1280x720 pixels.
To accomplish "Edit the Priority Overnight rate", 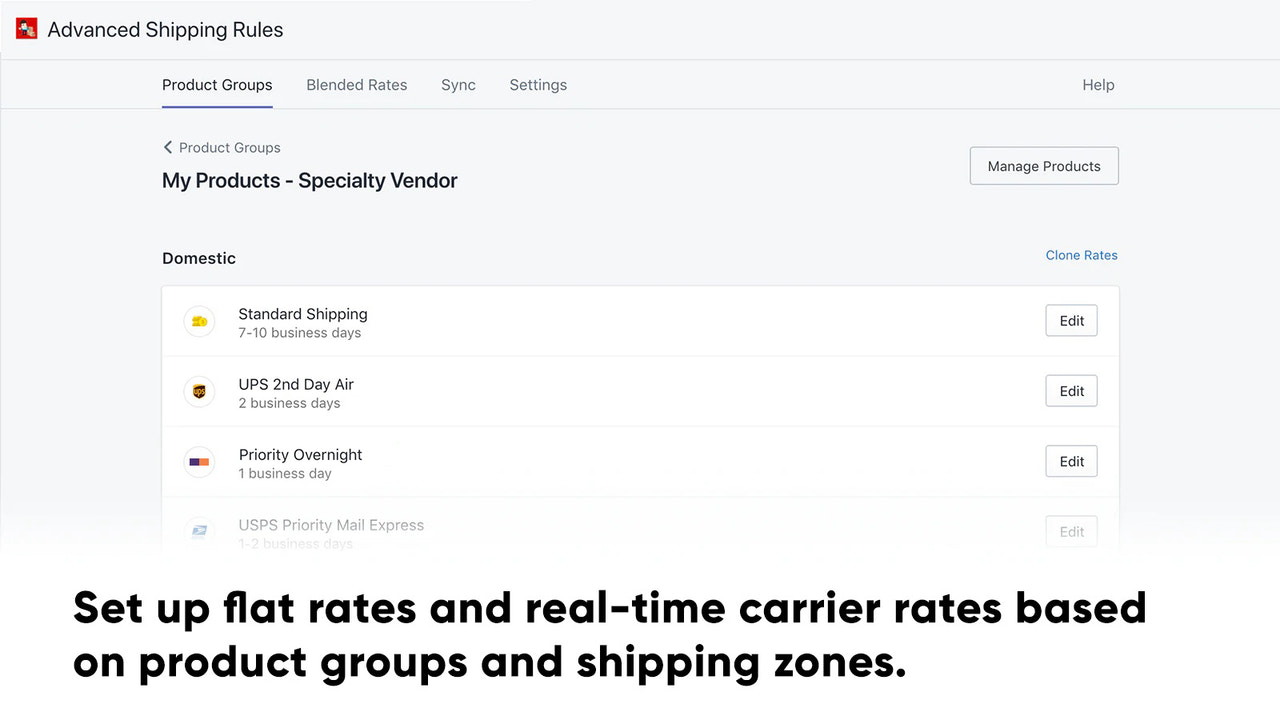I will [1071, 461].
